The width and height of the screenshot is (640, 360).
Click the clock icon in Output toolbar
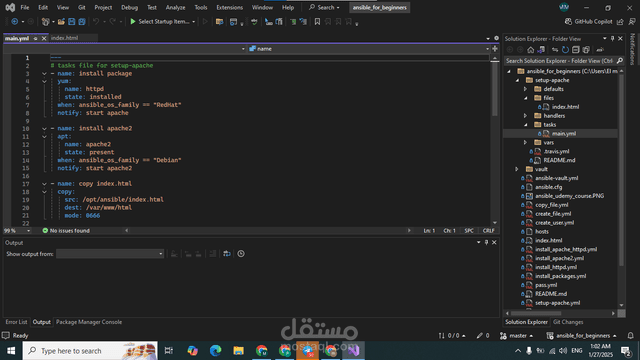coord(241,254)
